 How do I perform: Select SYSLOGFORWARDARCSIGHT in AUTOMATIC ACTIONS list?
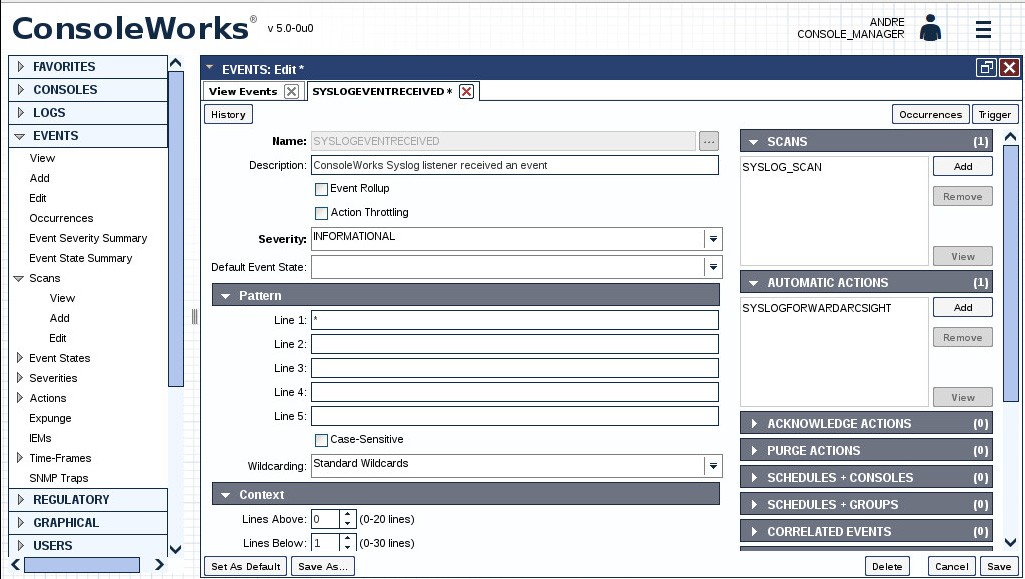click(816, 308)
